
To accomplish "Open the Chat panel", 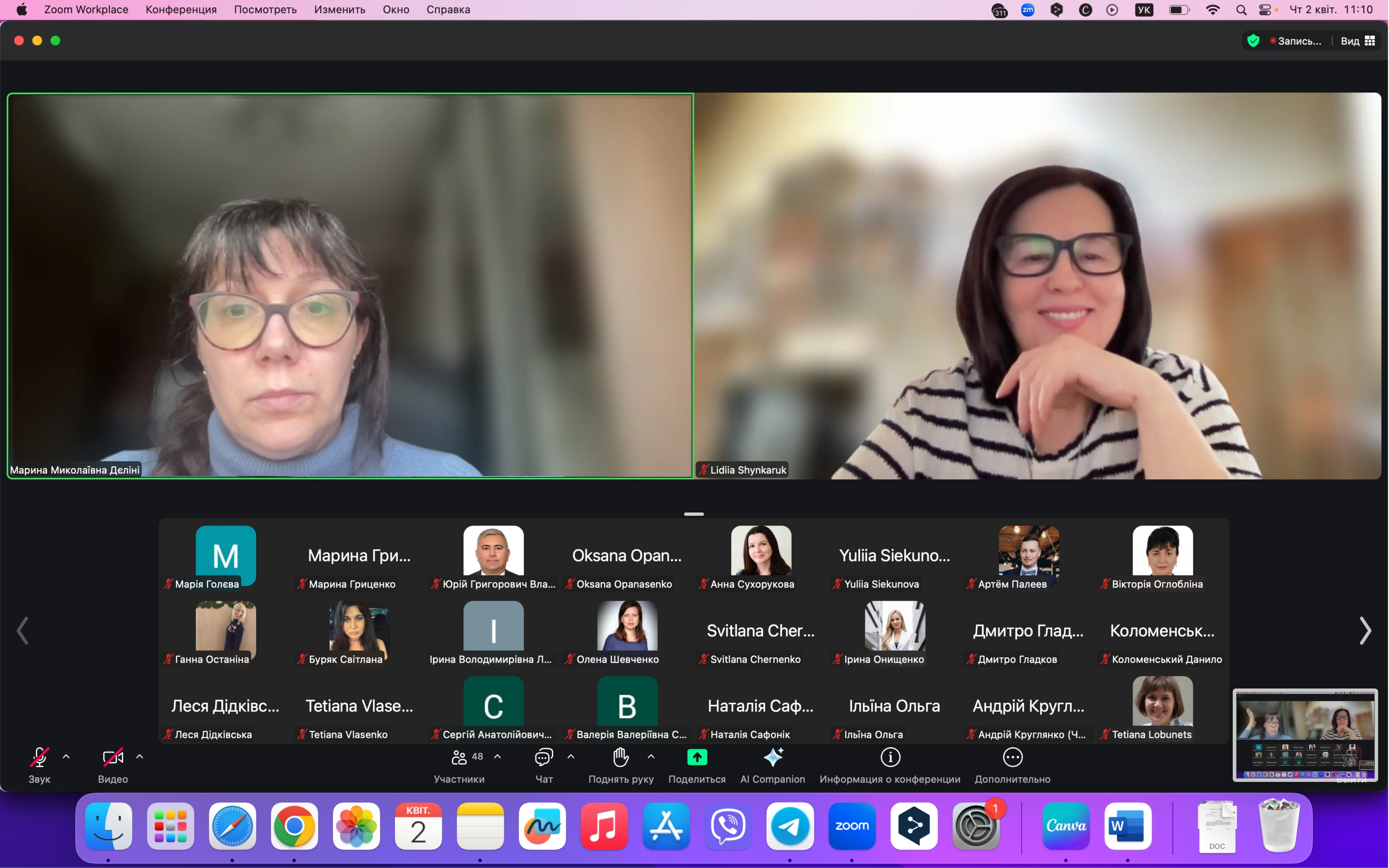I will click(x=544, y=758).
